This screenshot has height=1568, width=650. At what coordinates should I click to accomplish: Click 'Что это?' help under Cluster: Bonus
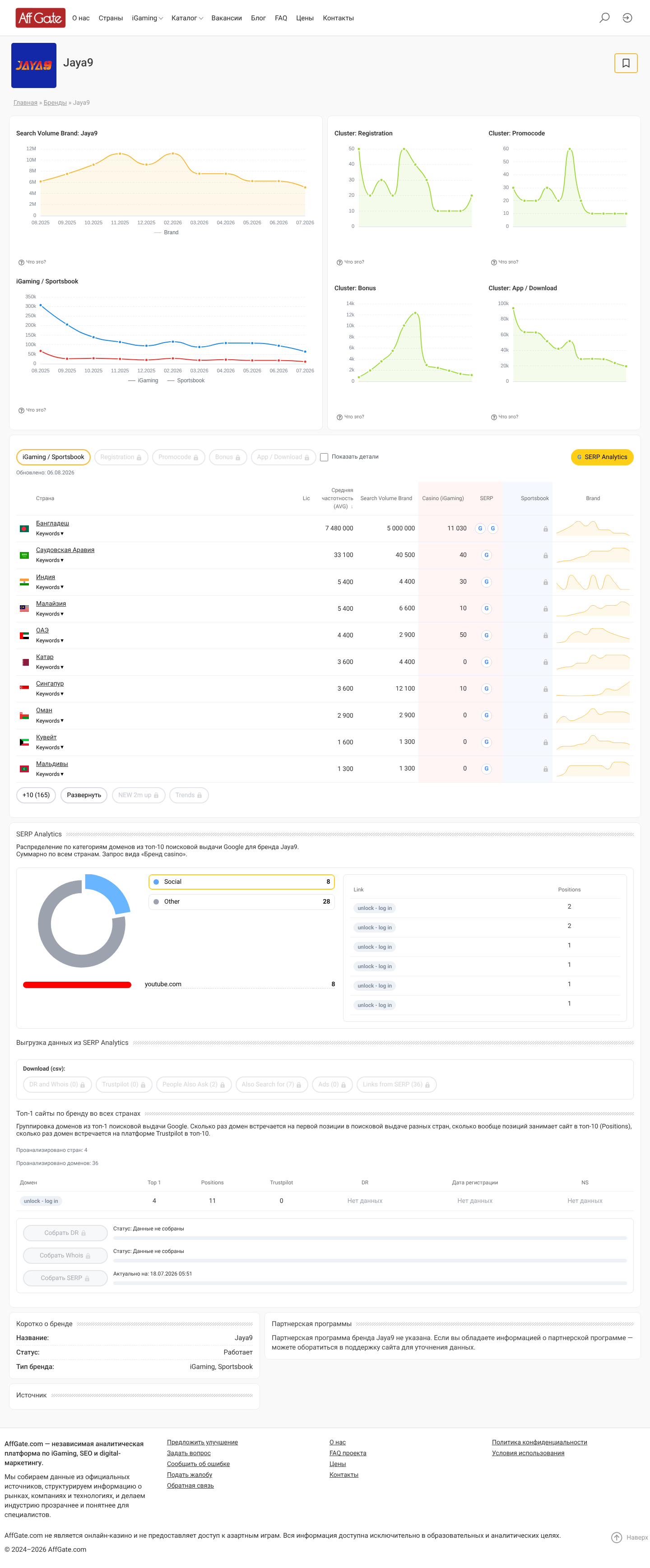point(351,417)
